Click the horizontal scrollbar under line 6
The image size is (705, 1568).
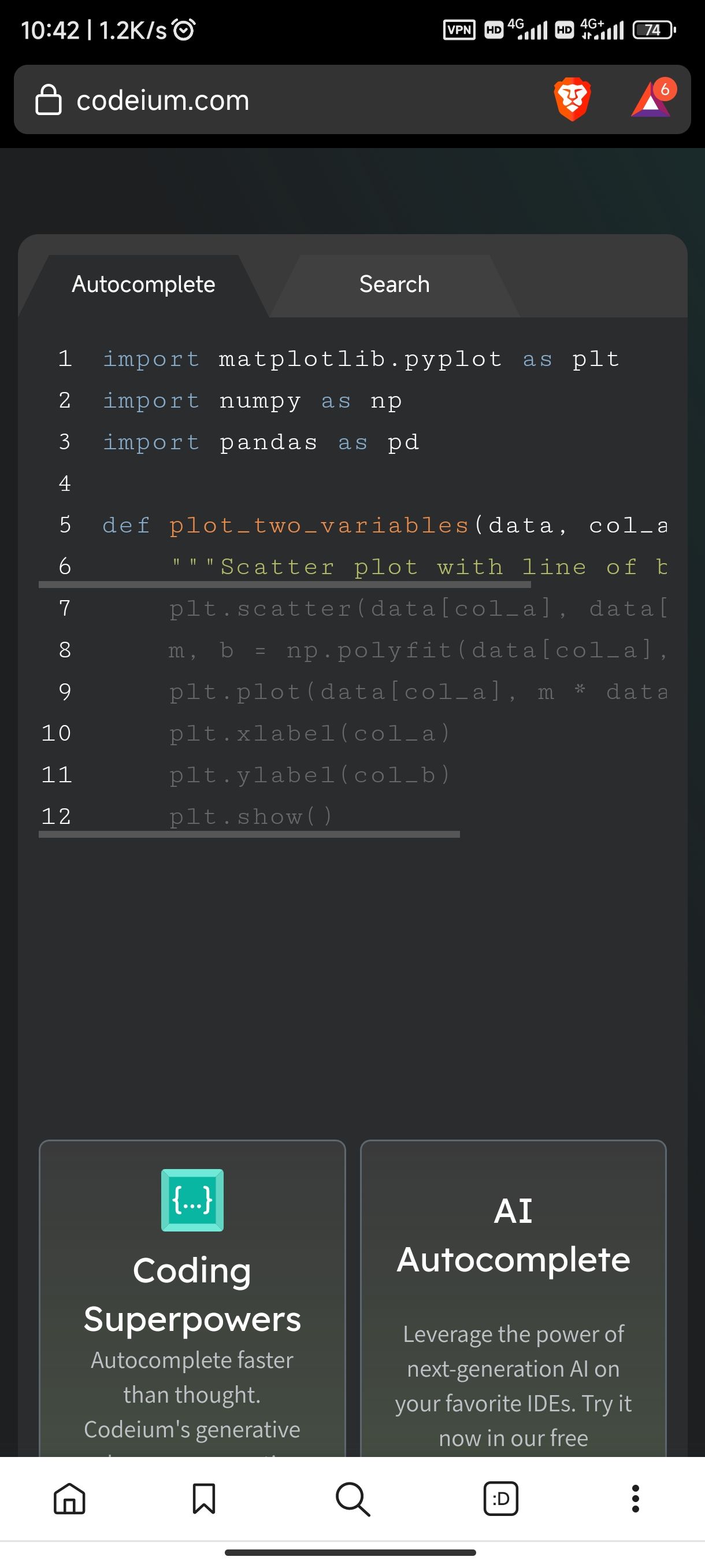point(285,585)
